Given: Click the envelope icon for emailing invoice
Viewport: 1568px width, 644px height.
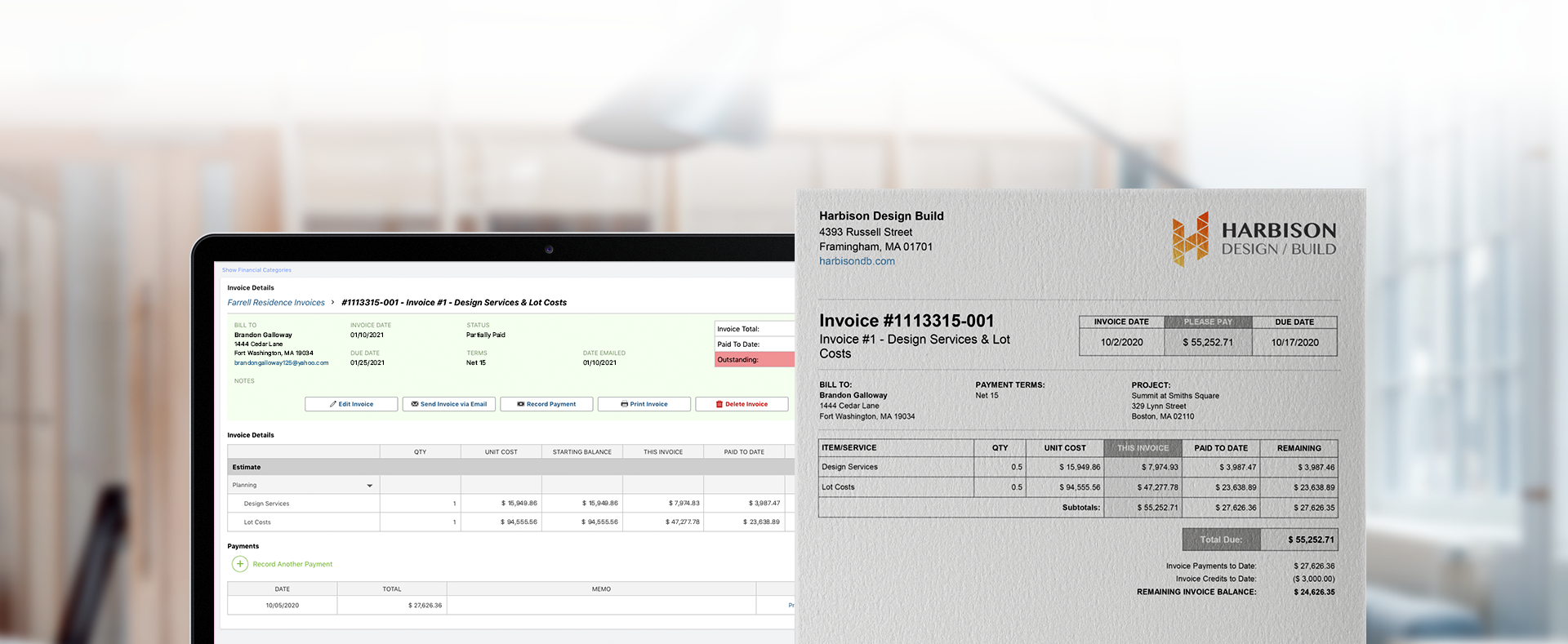Looking at the screenshot, I should (415, 404).
